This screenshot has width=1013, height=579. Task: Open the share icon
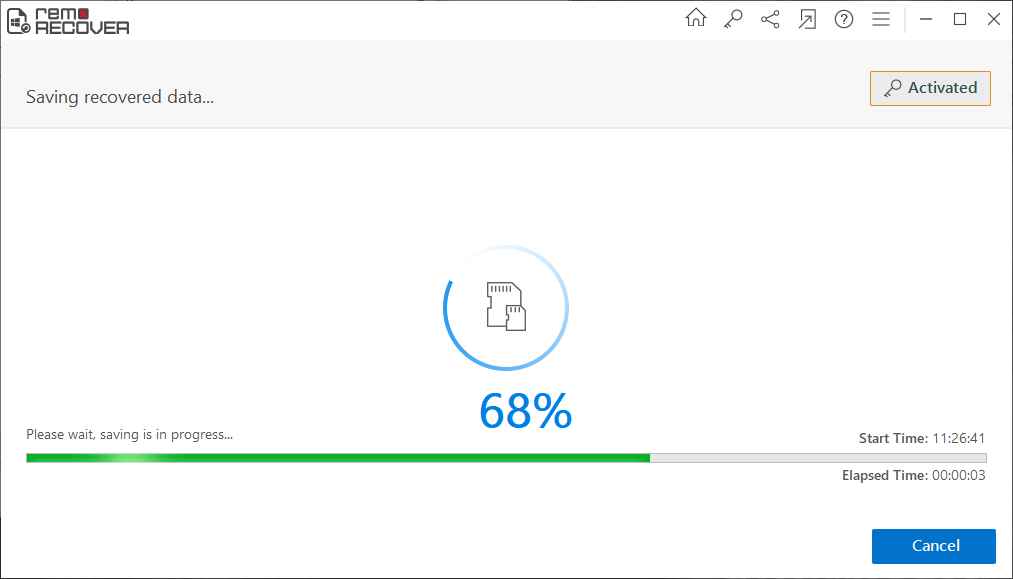click(770, 19)
